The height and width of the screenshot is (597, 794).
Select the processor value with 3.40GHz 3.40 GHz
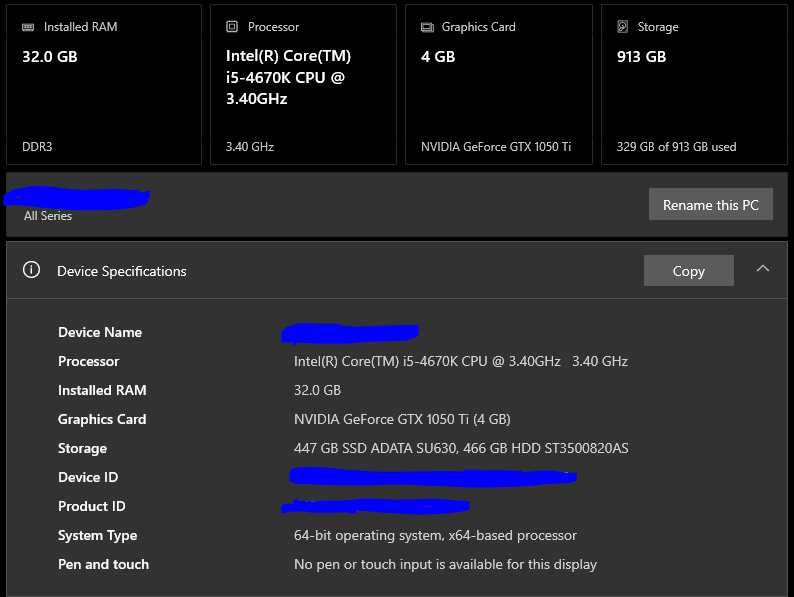[461, 361]
